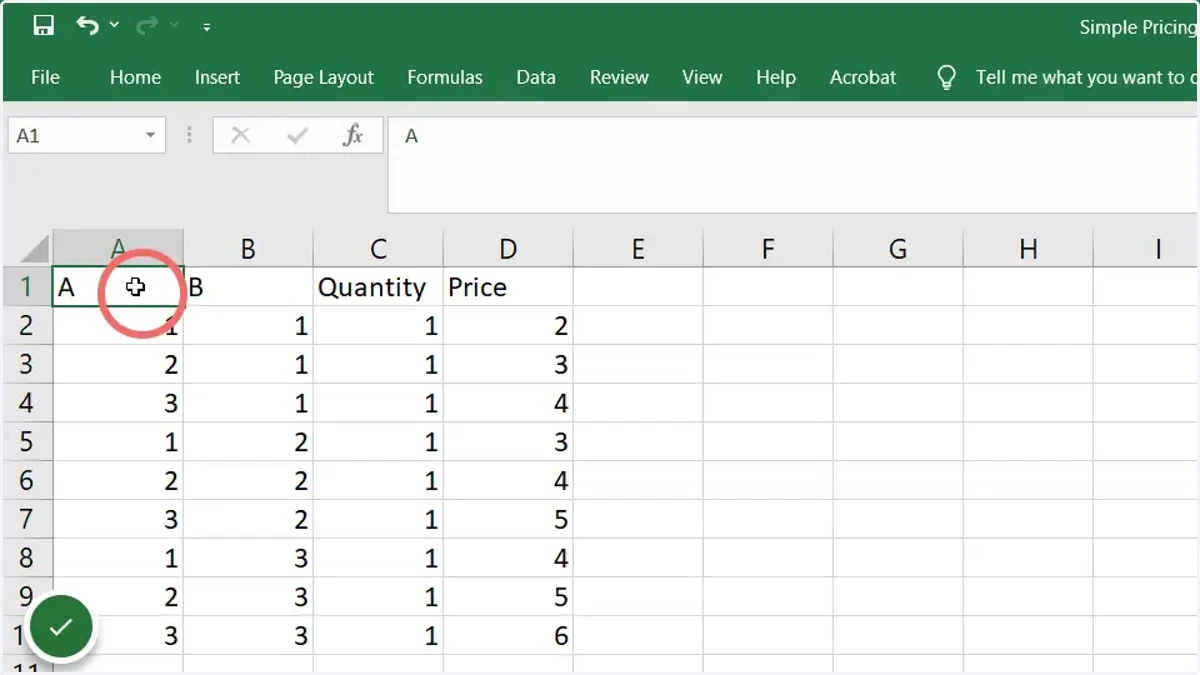Click into the formula bar showing A

coord(793,165)
